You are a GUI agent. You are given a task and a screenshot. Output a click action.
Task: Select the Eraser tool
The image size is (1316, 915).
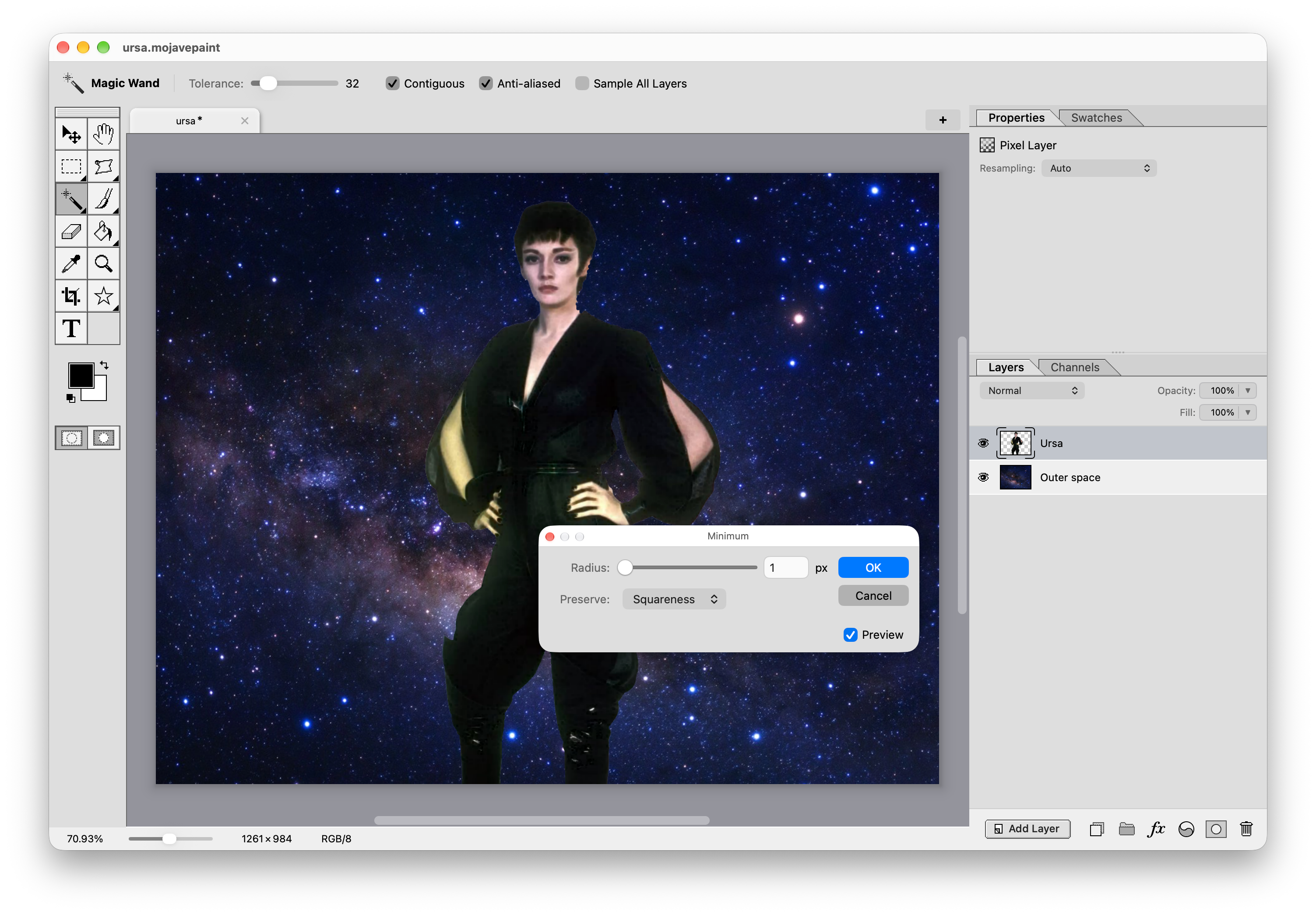click(71, 232)
